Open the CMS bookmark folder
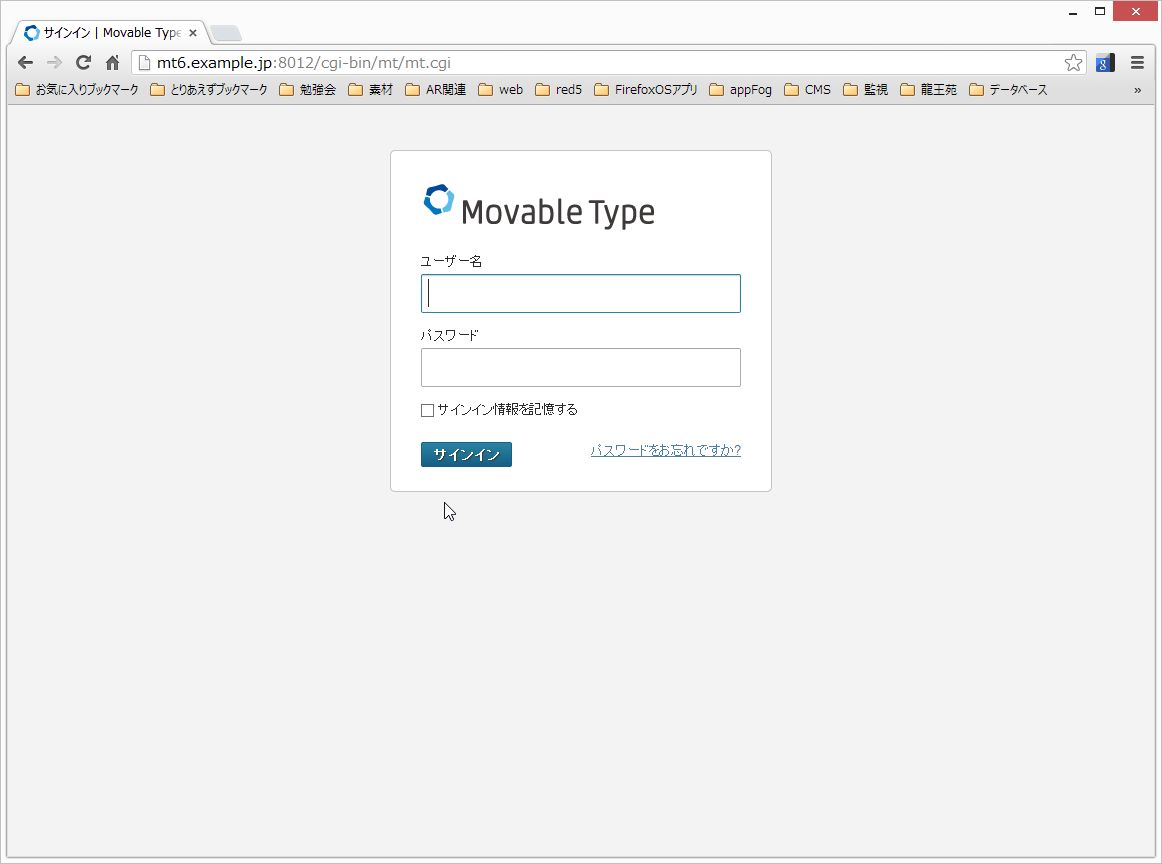This screenshot has width=1162, height=864. pyautogui.click(x=808, y=90)
